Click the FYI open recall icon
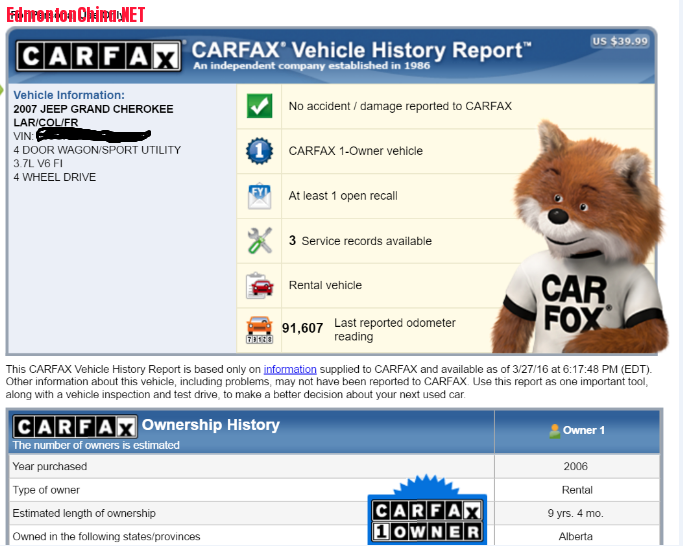 click(x=259, y=196)
